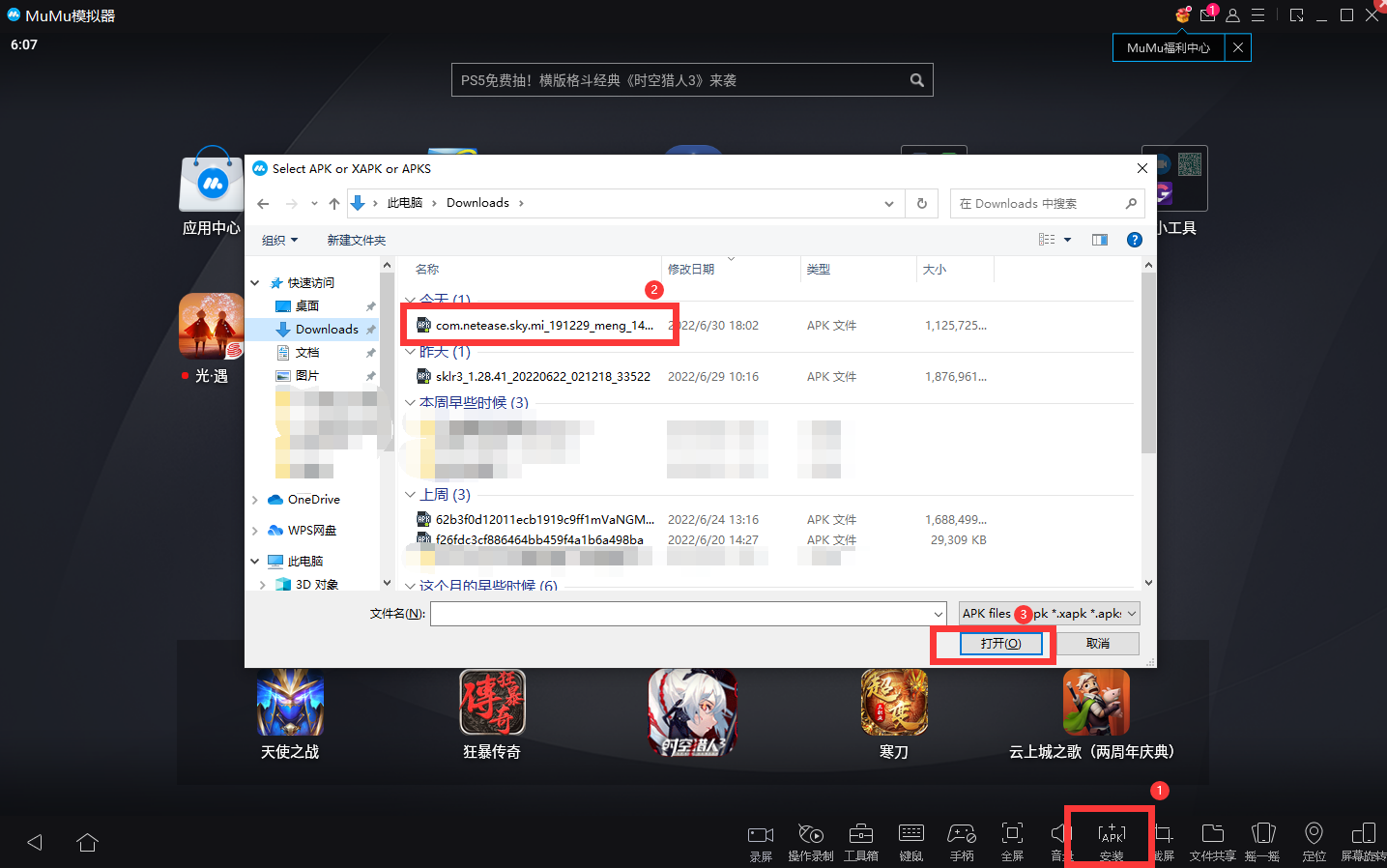The height and width of the screenshot is (868, 1387).
Task: Collapse the 此电脑 tree node
Action: (255, 562)
